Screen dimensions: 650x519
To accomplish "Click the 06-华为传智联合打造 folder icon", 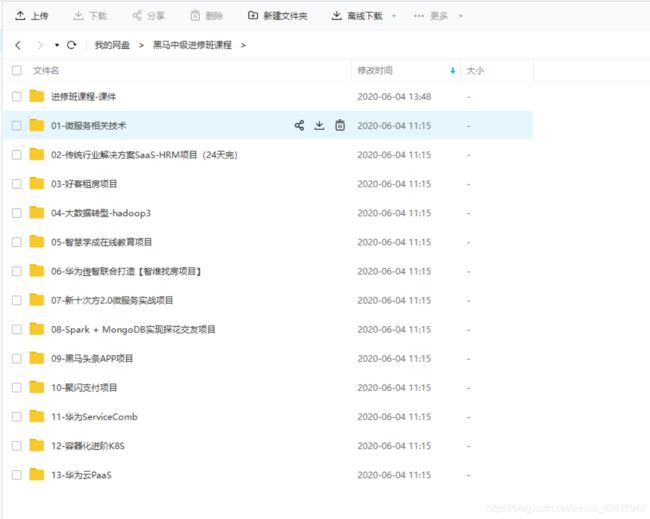I will pos(36,271).
